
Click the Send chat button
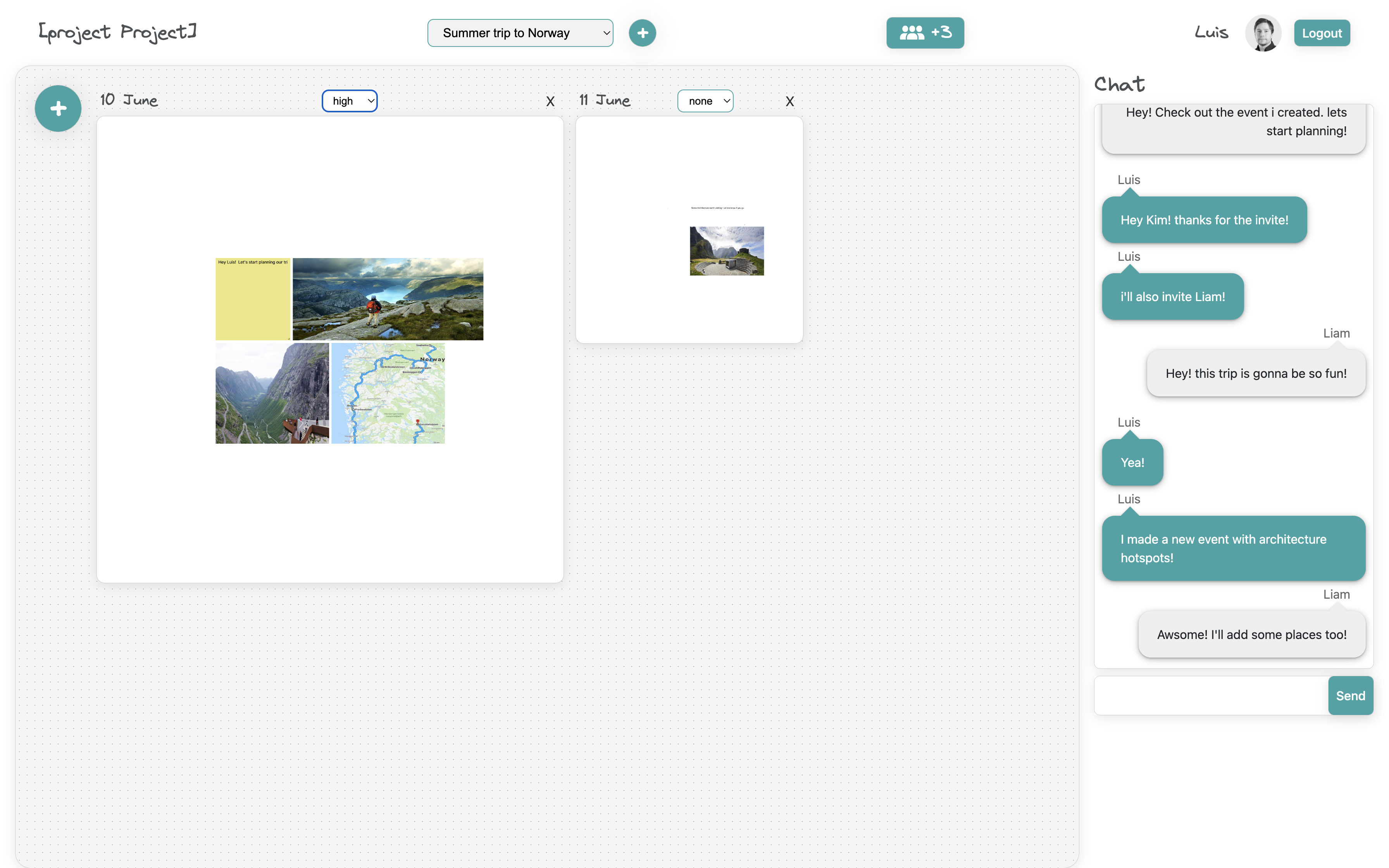click(x=1350, y=695)
